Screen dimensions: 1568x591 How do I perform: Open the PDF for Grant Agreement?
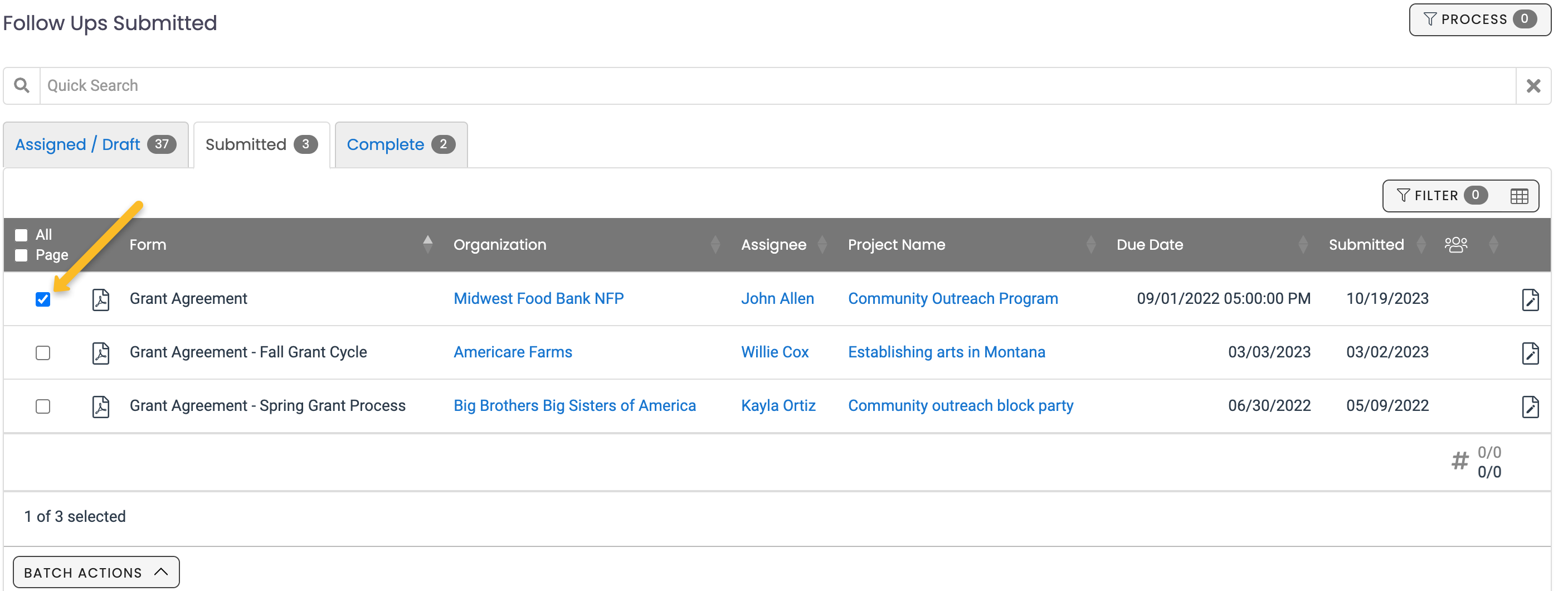[101, 299]
